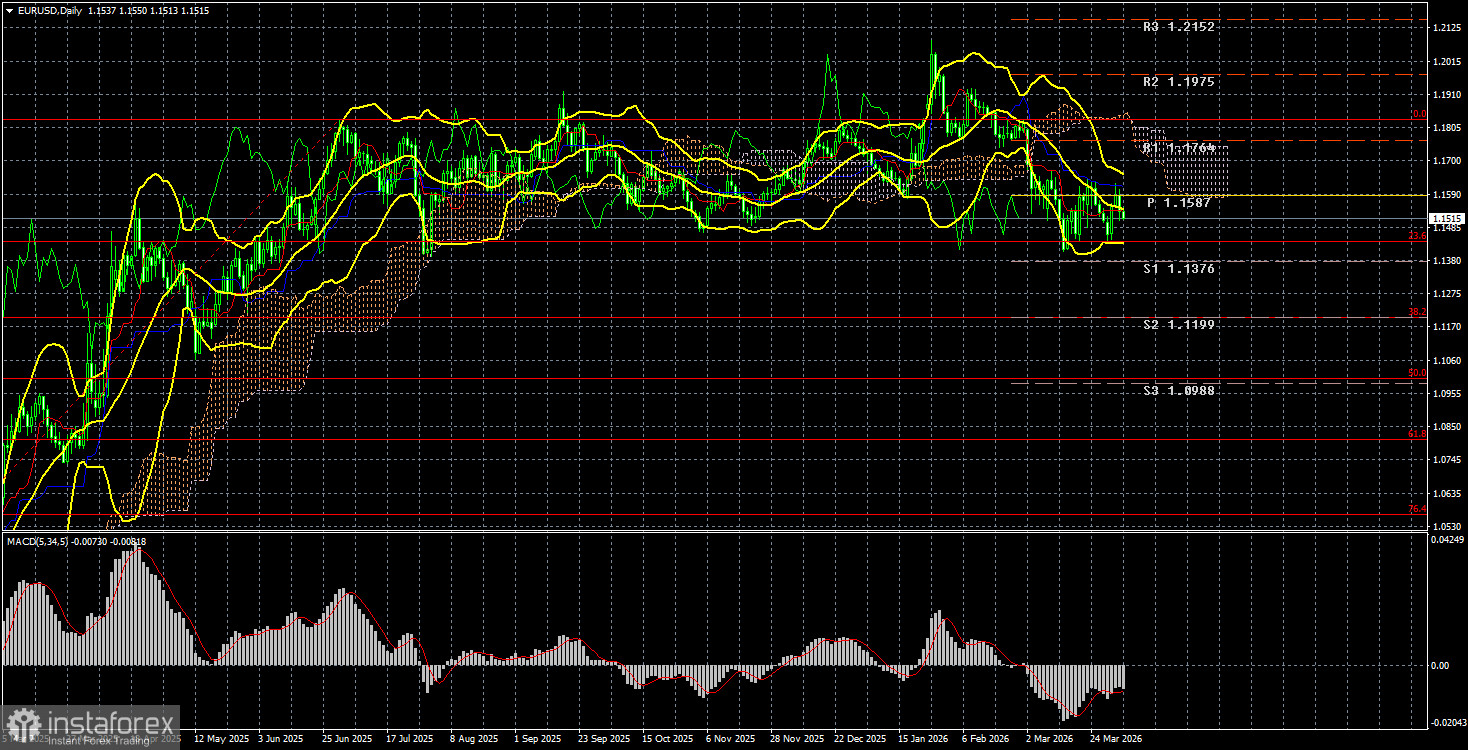Click the 1.0635 price scale value
1468x750 pixels.
(1447, 493)
